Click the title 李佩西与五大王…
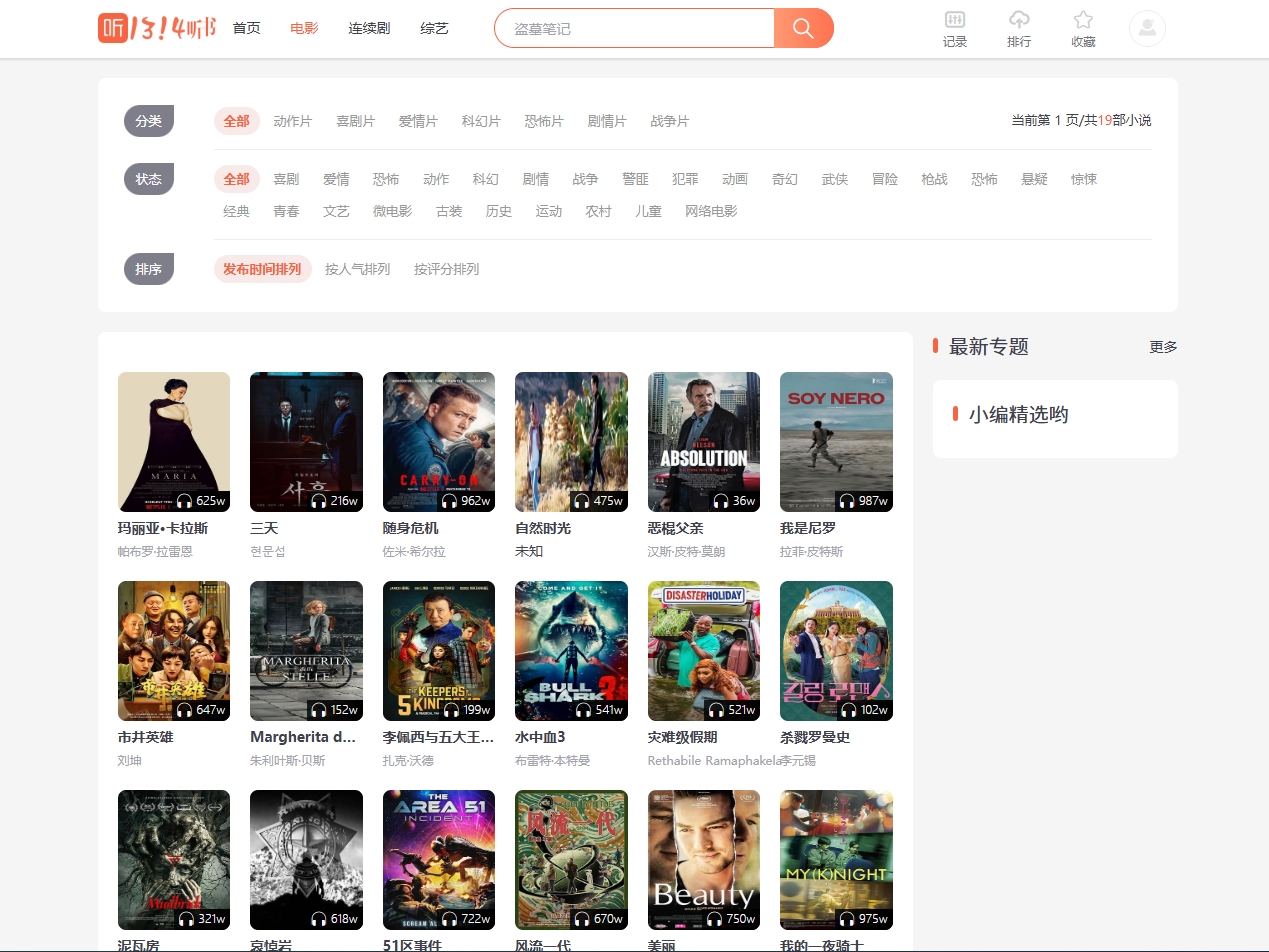 click(x=438, y=737)
